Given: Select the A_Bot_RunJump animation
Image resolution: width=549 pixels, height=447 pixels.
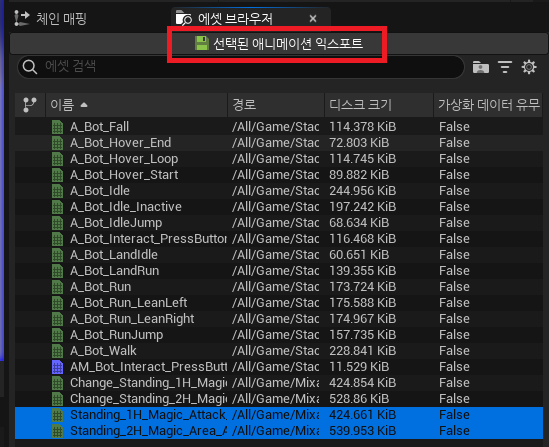Looking at the screenshot, I should pyautogui.click(x=279, y=335).
